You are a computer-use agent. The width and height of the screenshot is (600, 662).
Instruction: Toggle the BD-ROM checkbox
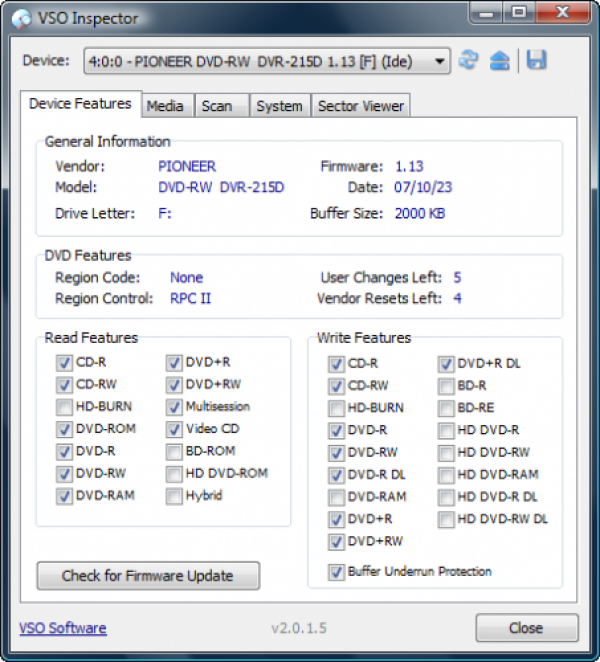point(174,452)
